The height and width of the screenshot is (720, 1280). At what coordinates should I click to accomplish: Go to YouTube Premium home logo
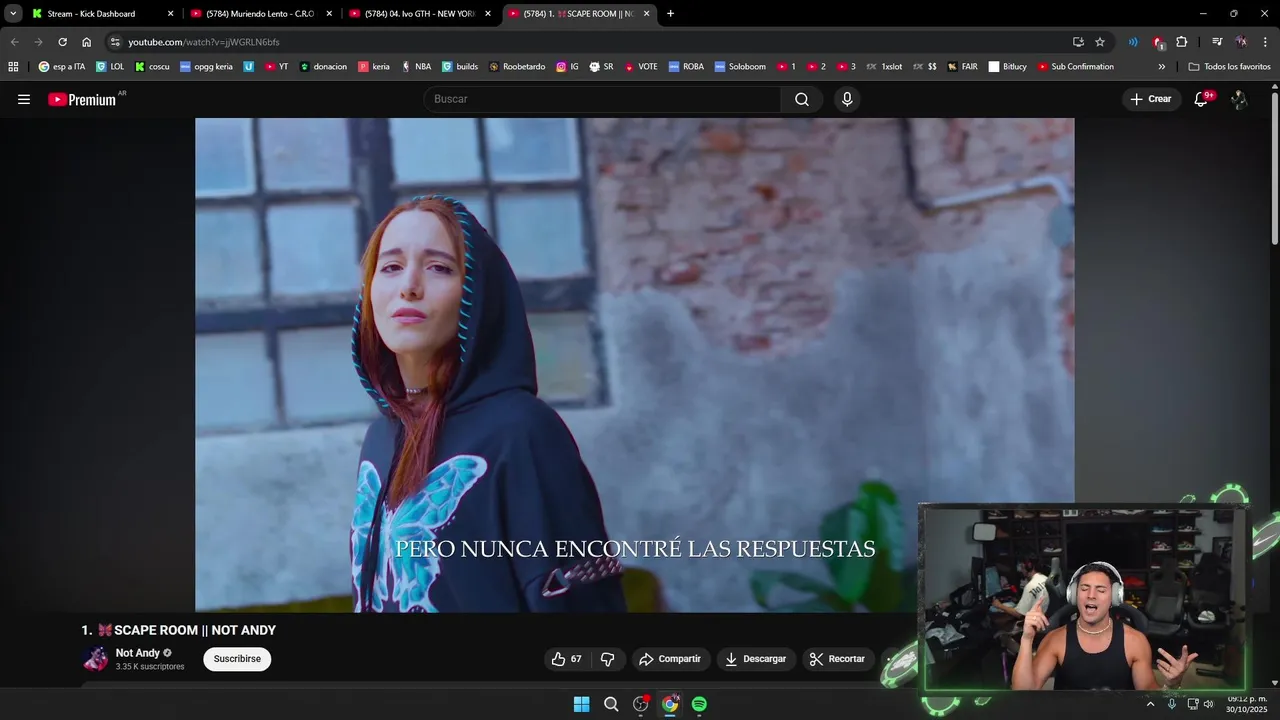click(x=82, y=99)
